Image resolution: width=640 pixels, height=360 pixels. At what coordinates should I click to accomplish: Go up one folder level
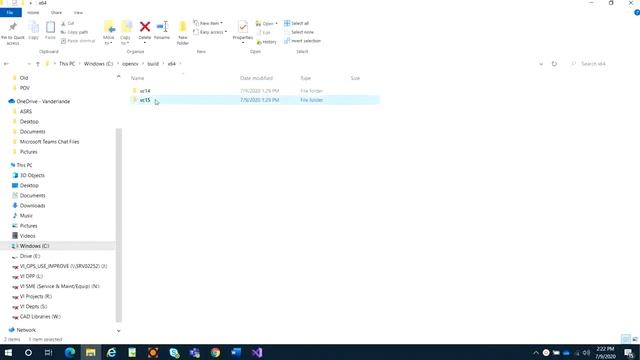tap(38, 64)
